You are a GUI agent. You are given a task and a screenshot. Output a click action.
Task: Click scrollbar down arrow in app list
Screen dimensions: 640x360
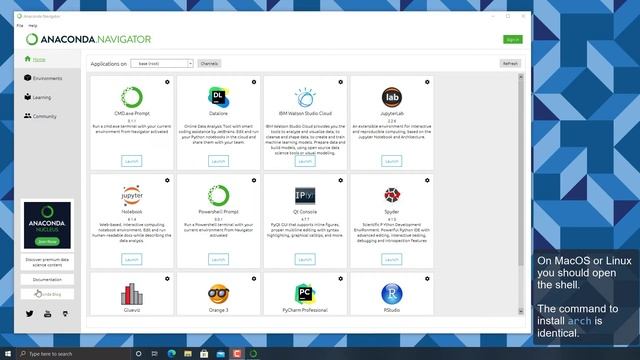tap(521, 311)
